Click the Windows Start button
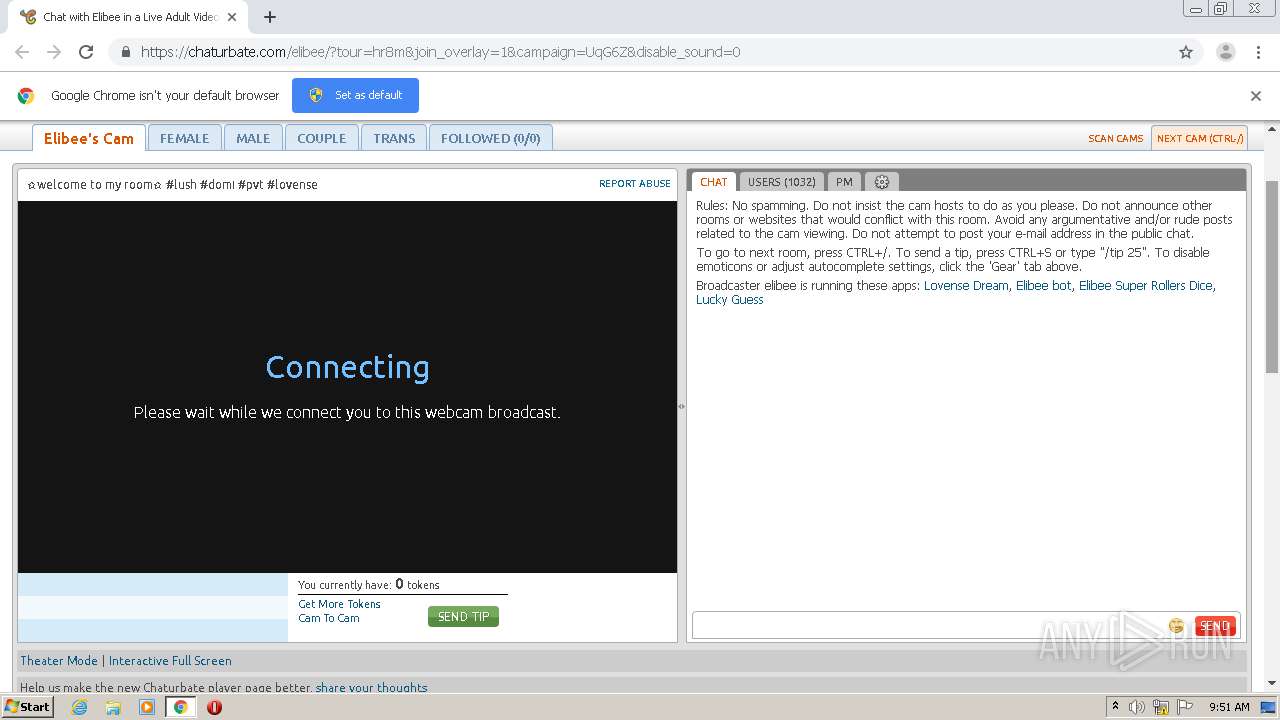The image size is (1280, 720). pos(27,707)
